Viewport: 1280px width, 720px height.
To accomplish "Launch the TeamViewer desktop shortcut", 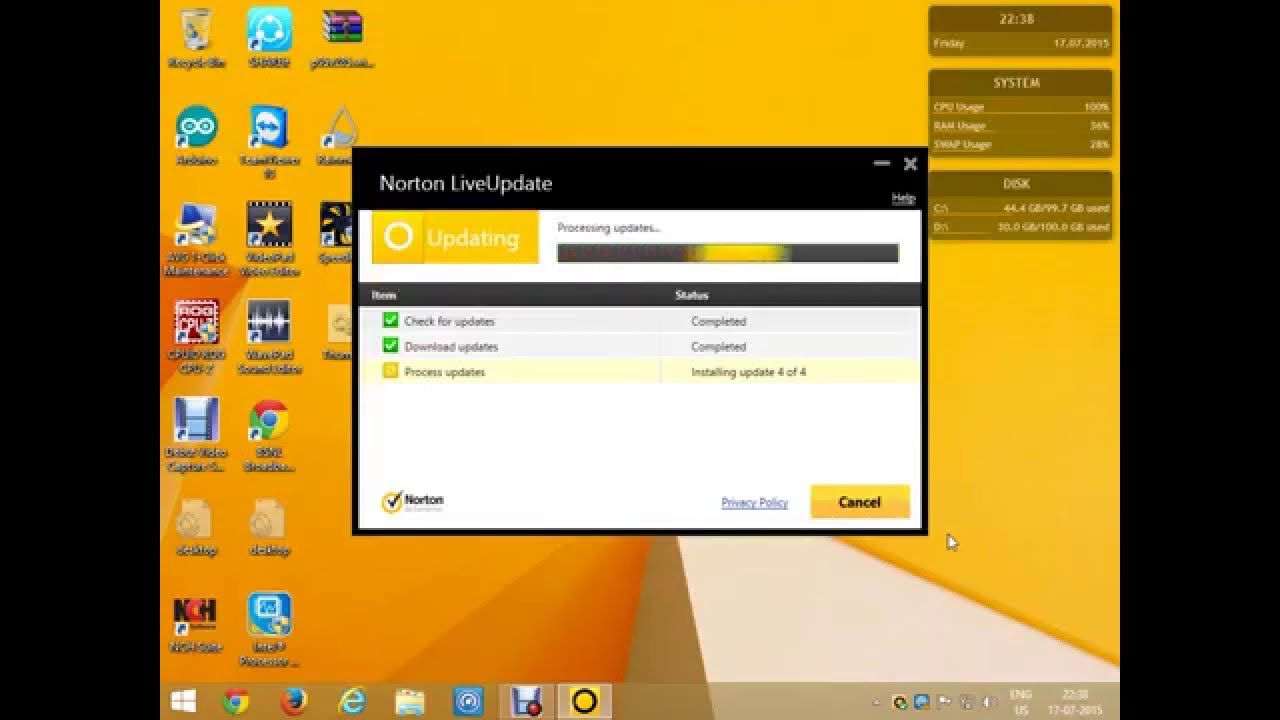I will 269,140.
